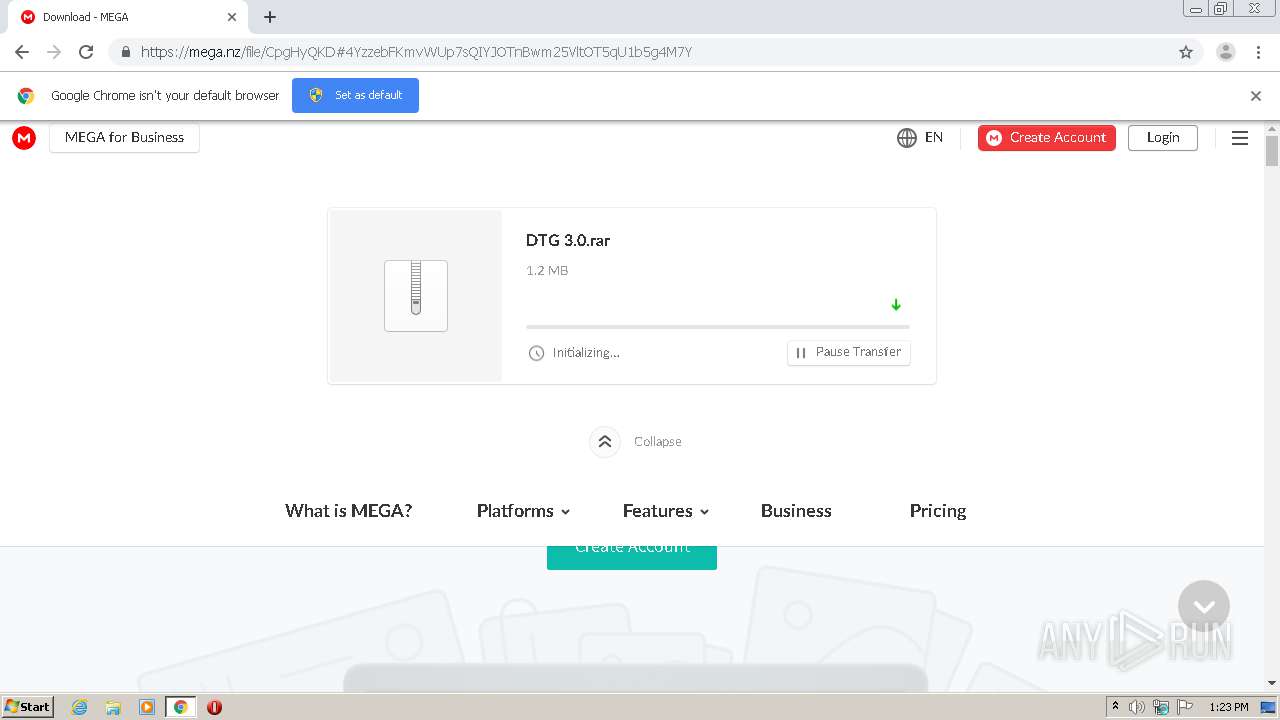Open the media player taskbar icon

click(x=147, y=707)
